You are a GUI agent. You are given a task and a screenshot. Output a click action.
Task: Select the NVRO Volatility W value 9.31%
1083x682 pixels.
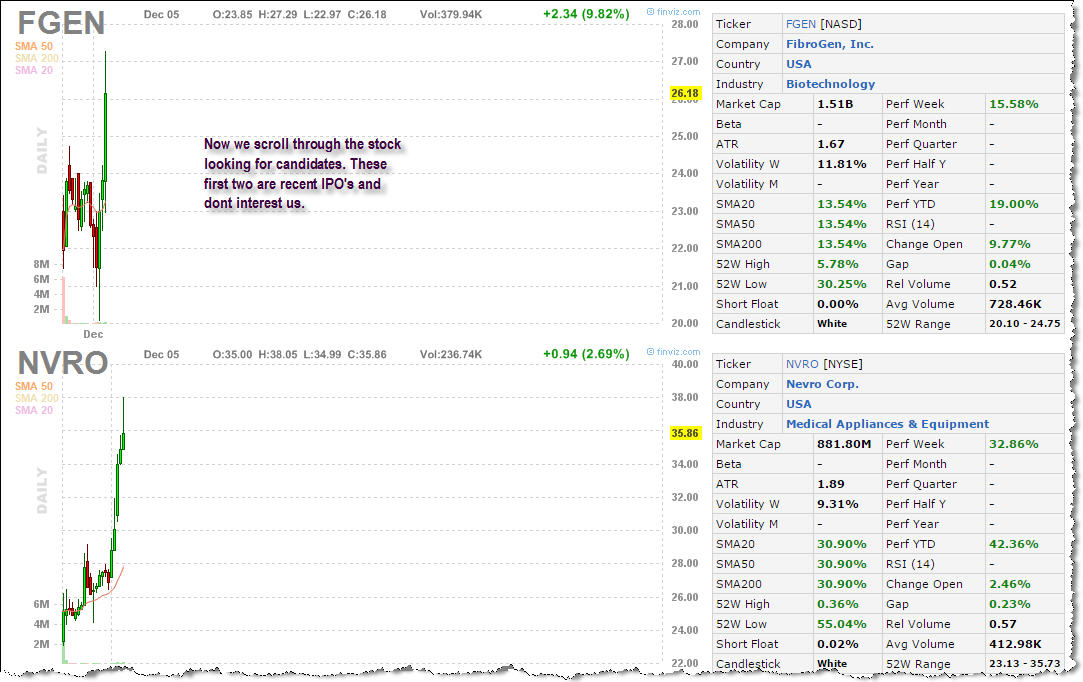click(x=837, y=504)
